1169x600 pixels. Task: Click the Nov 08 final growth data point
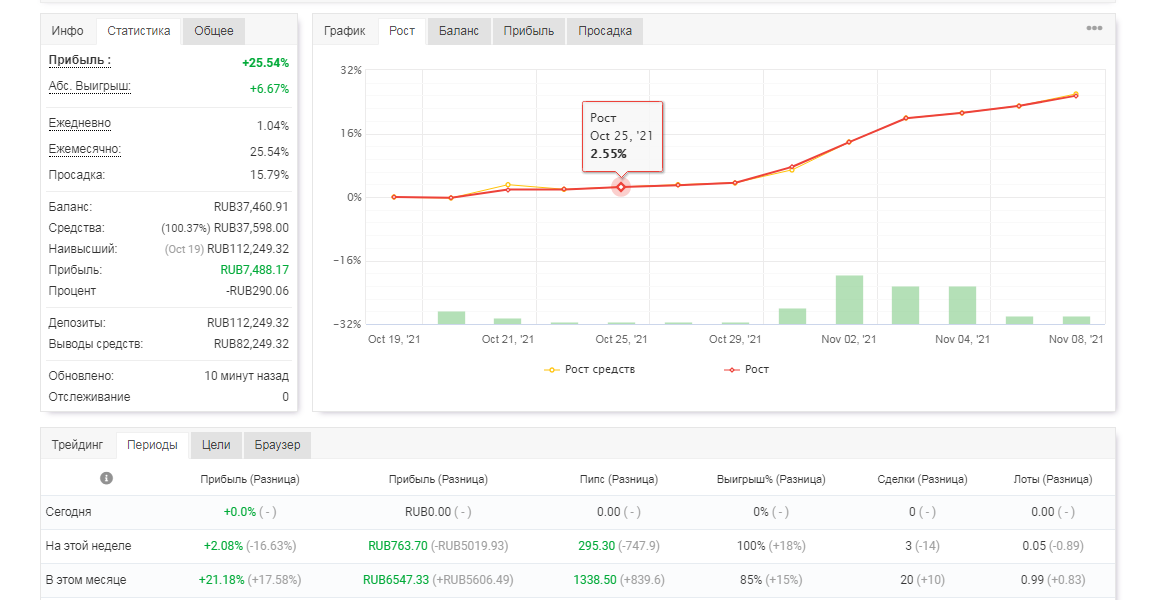(1076, 95)
